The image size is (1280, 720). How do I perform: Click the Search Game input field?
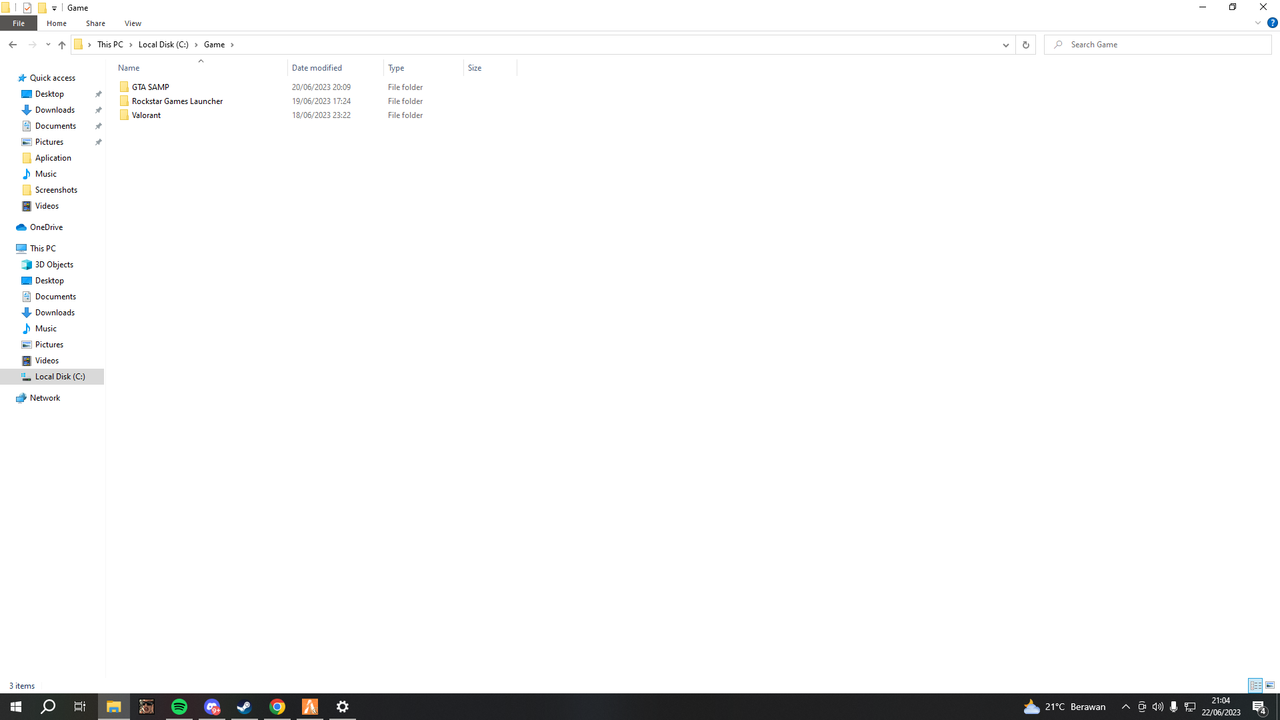[x=1158, y=45]
